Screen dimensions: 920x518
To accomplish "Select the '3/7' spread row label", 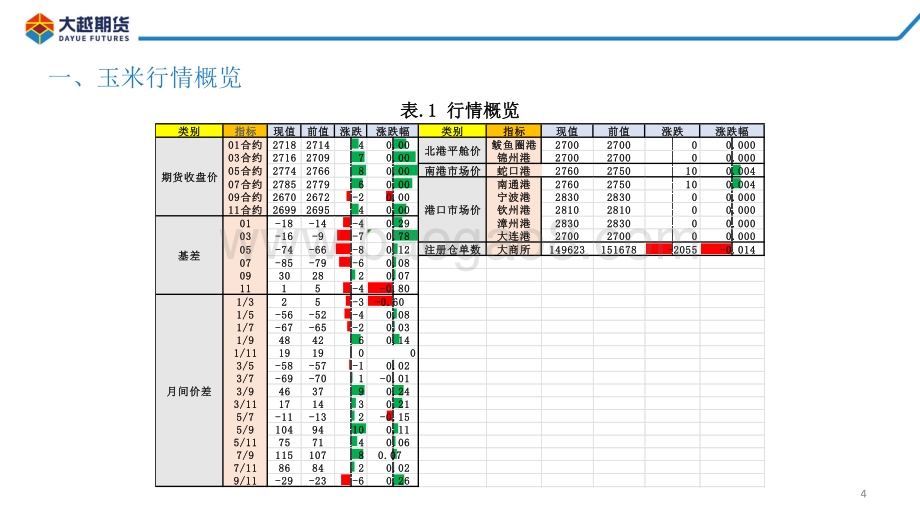I will (245, 379).
